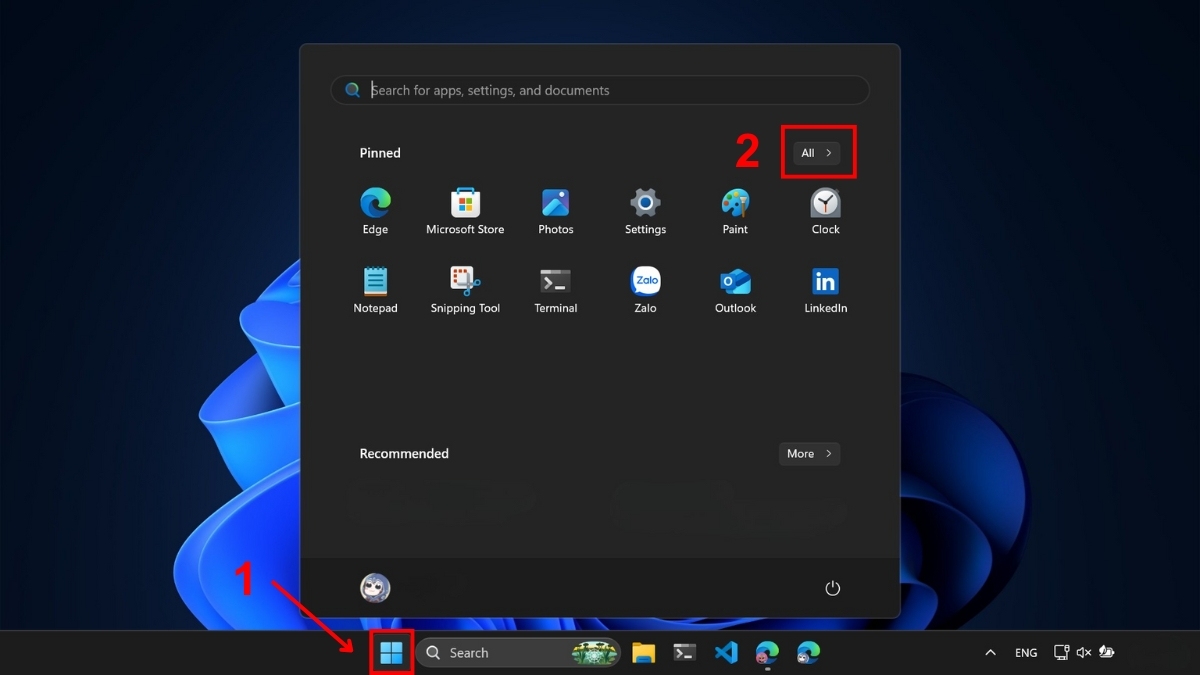The height and width of the screenshot is (675, 1200).
Task: Unmute the volume in the system tray
Action: pos(1084,652)
